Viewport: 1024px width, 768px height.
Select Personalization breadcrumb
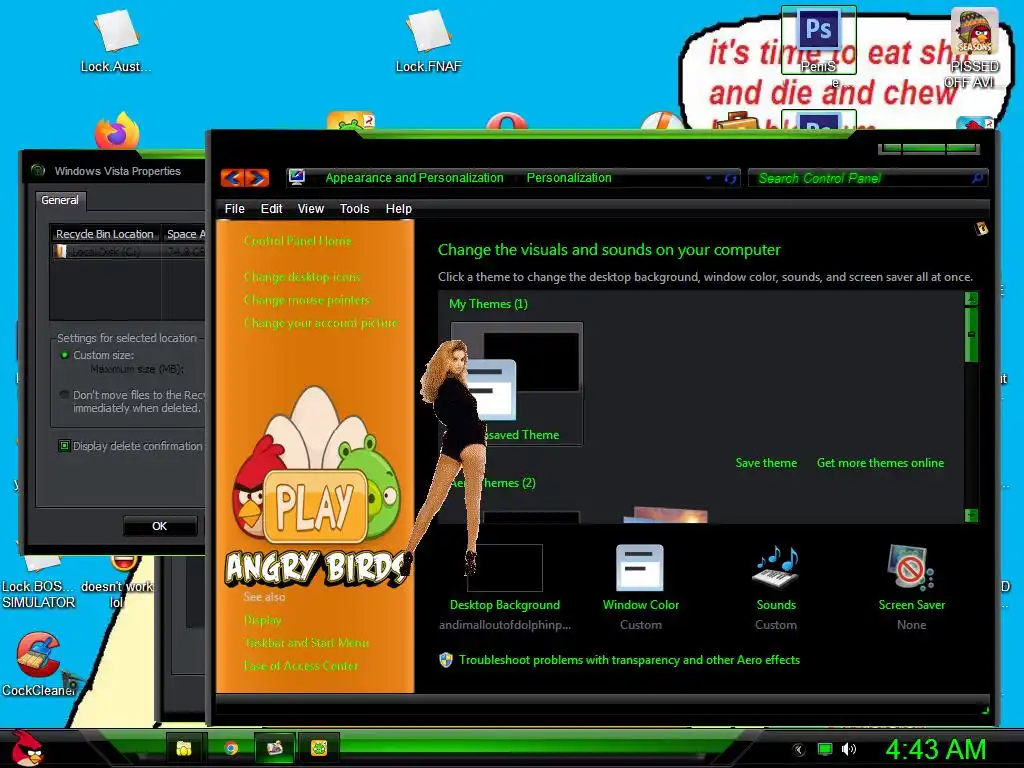[x=569, y=178]
